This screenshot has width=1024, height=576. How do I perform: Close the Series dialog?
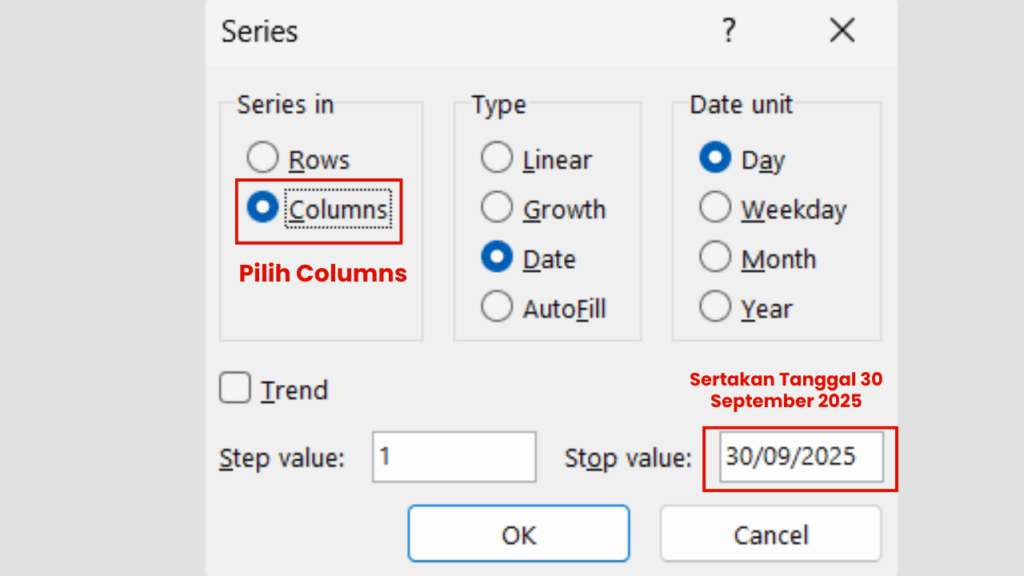[x=842, y=31]
